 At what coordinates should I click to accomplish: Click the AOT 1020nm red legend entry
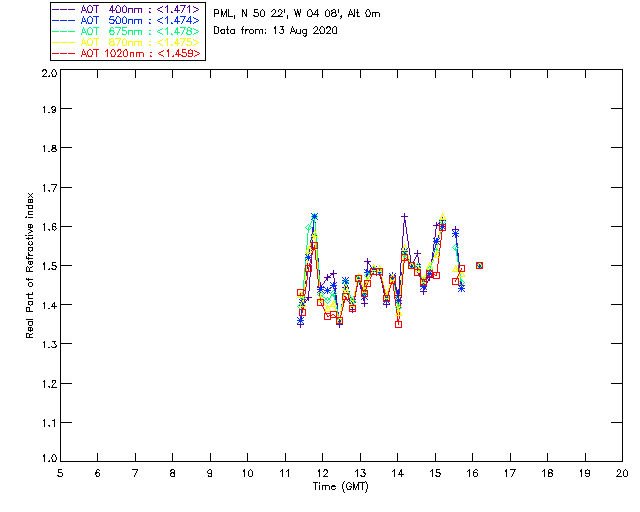[127, 52]
